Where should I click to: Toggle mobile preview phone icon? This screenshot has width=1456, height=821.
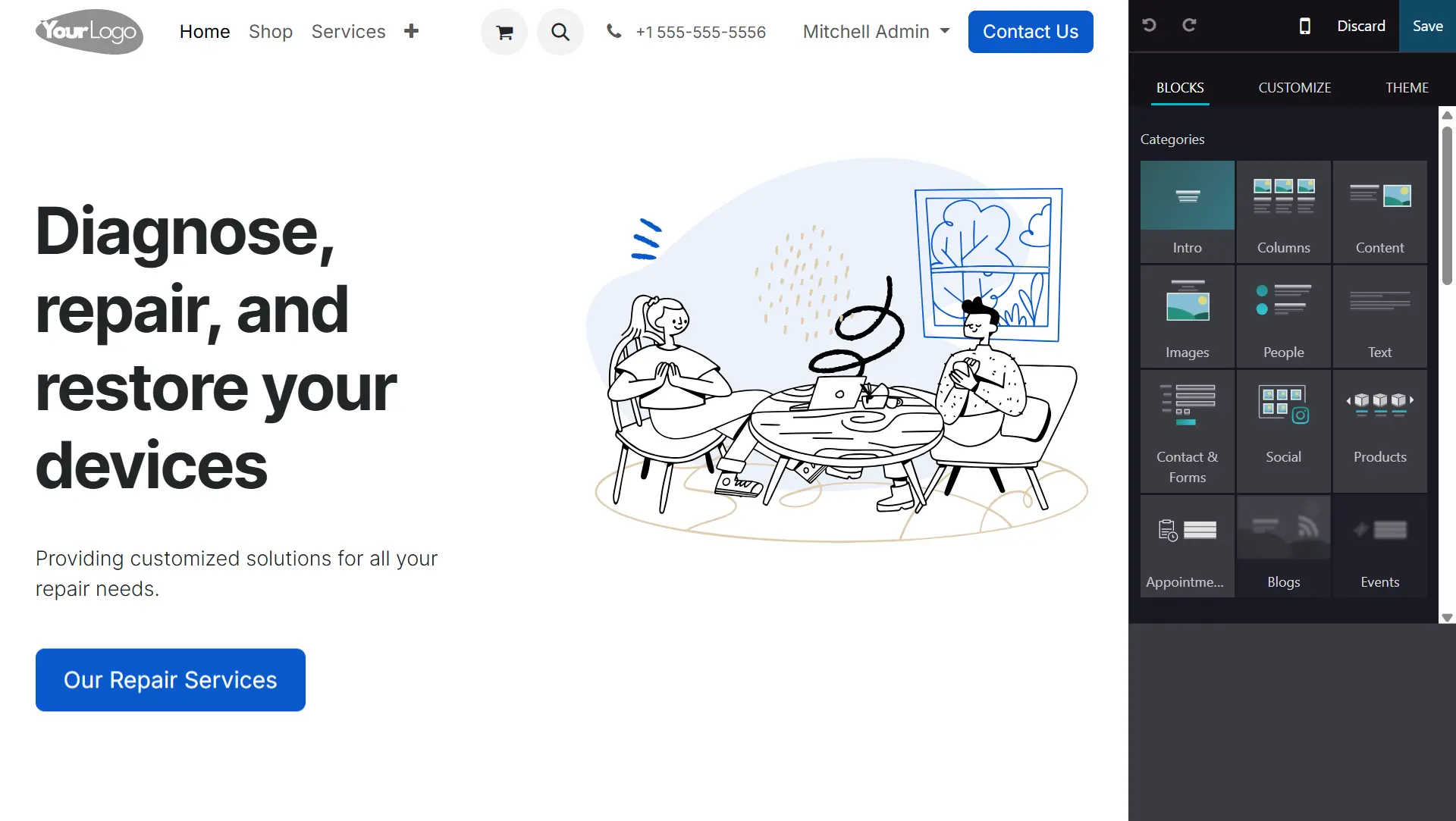click(1304, 26)
